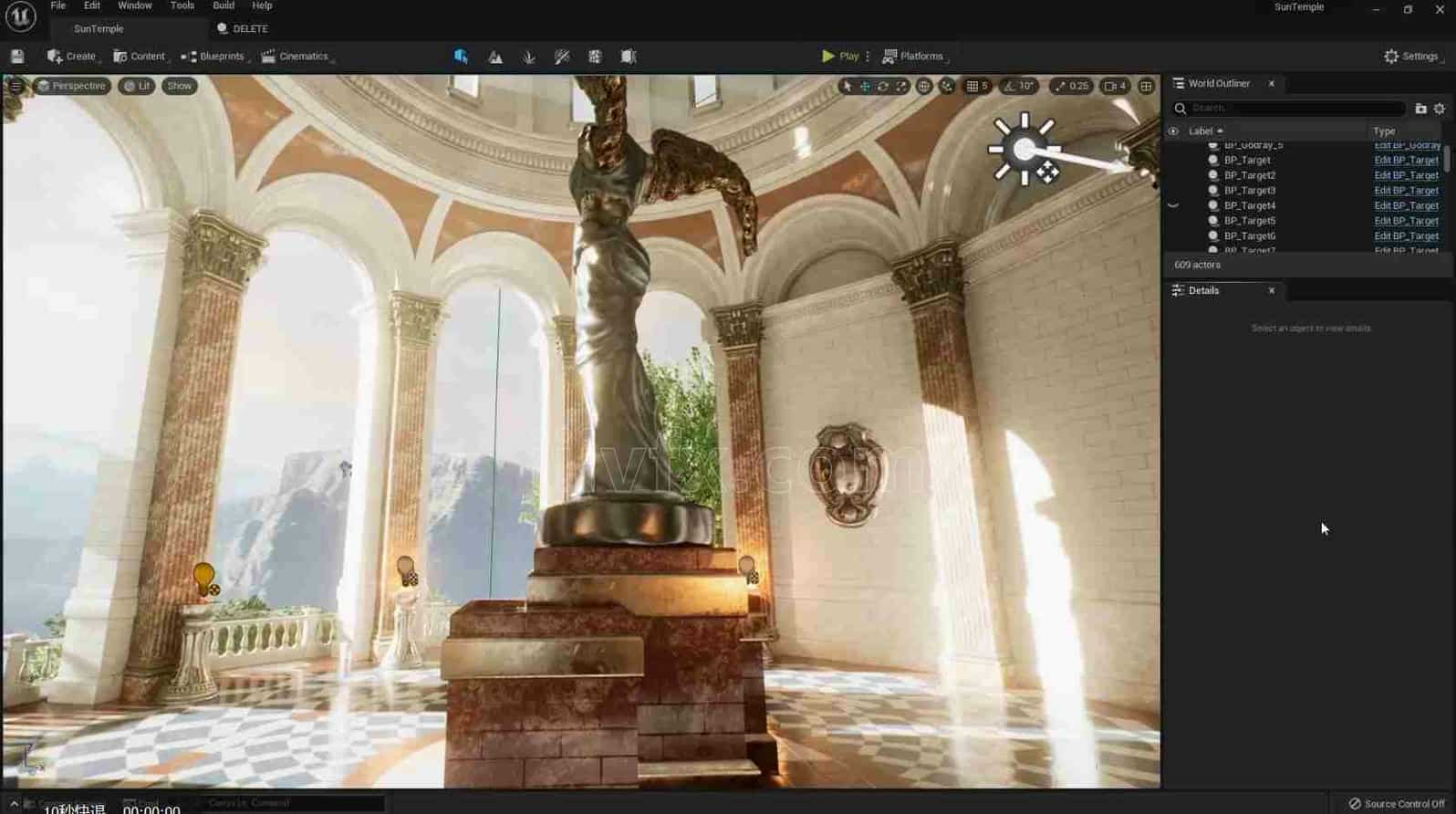Viewport: 1456px width, 814px height.
Task: Select BP_Target2 in the outliner
Action: (x=1250, y=175)
